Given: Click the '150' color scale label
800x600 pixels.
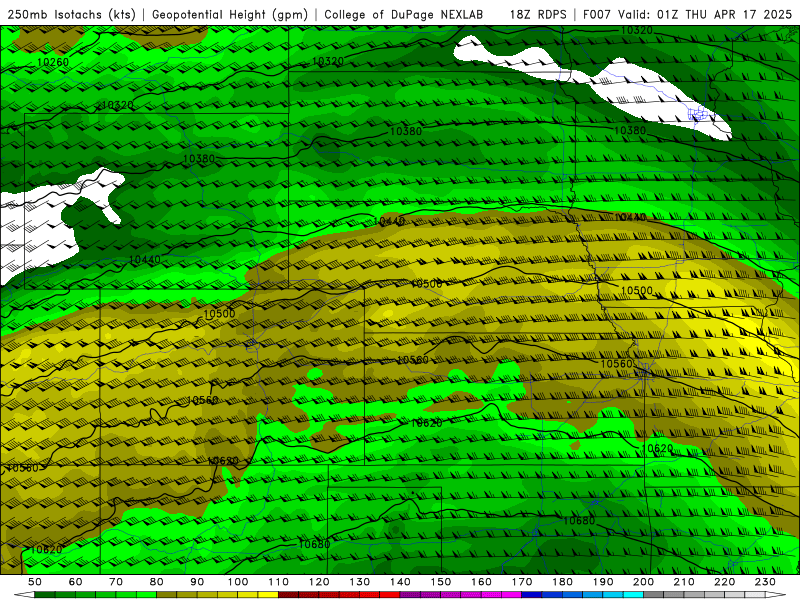Looking at the screenshot, I should tap(441, 582).
